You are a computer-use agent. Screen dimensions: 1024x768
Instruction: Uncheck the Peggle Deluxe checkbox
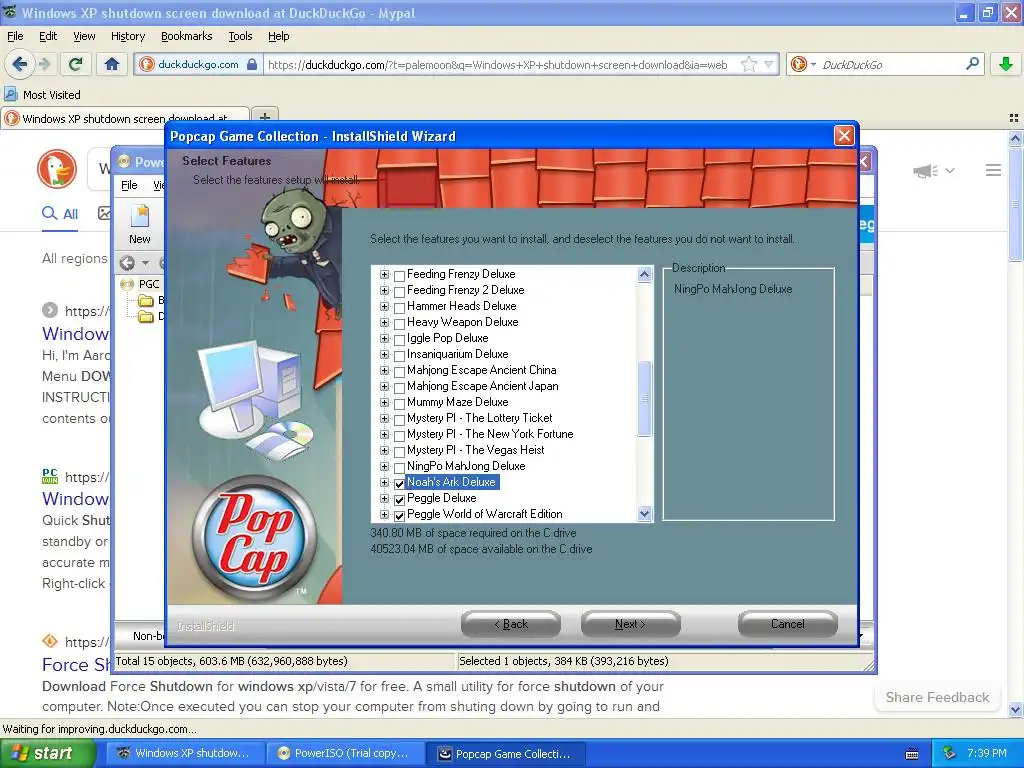[400, 500]
